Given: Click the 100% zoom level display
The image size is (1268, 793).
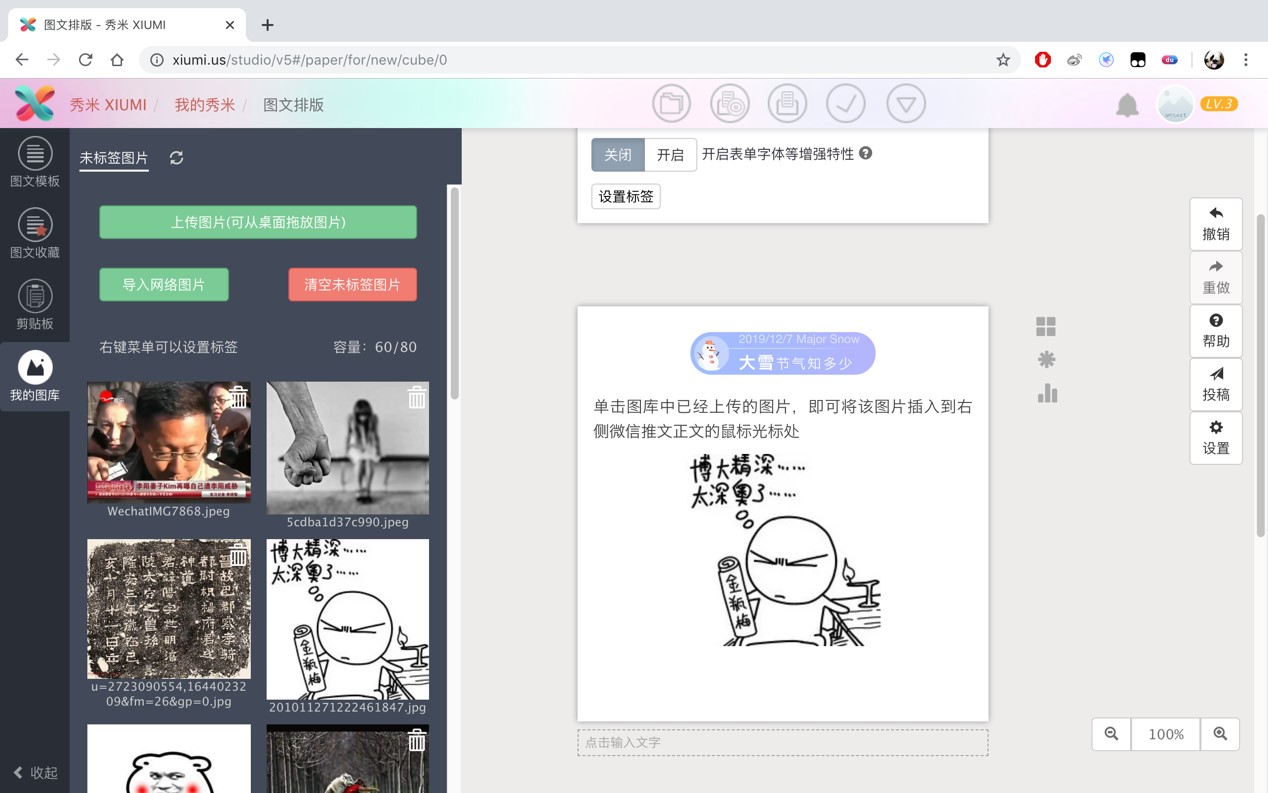Looking at the screenshot, I should click(x=1166, y=734).
